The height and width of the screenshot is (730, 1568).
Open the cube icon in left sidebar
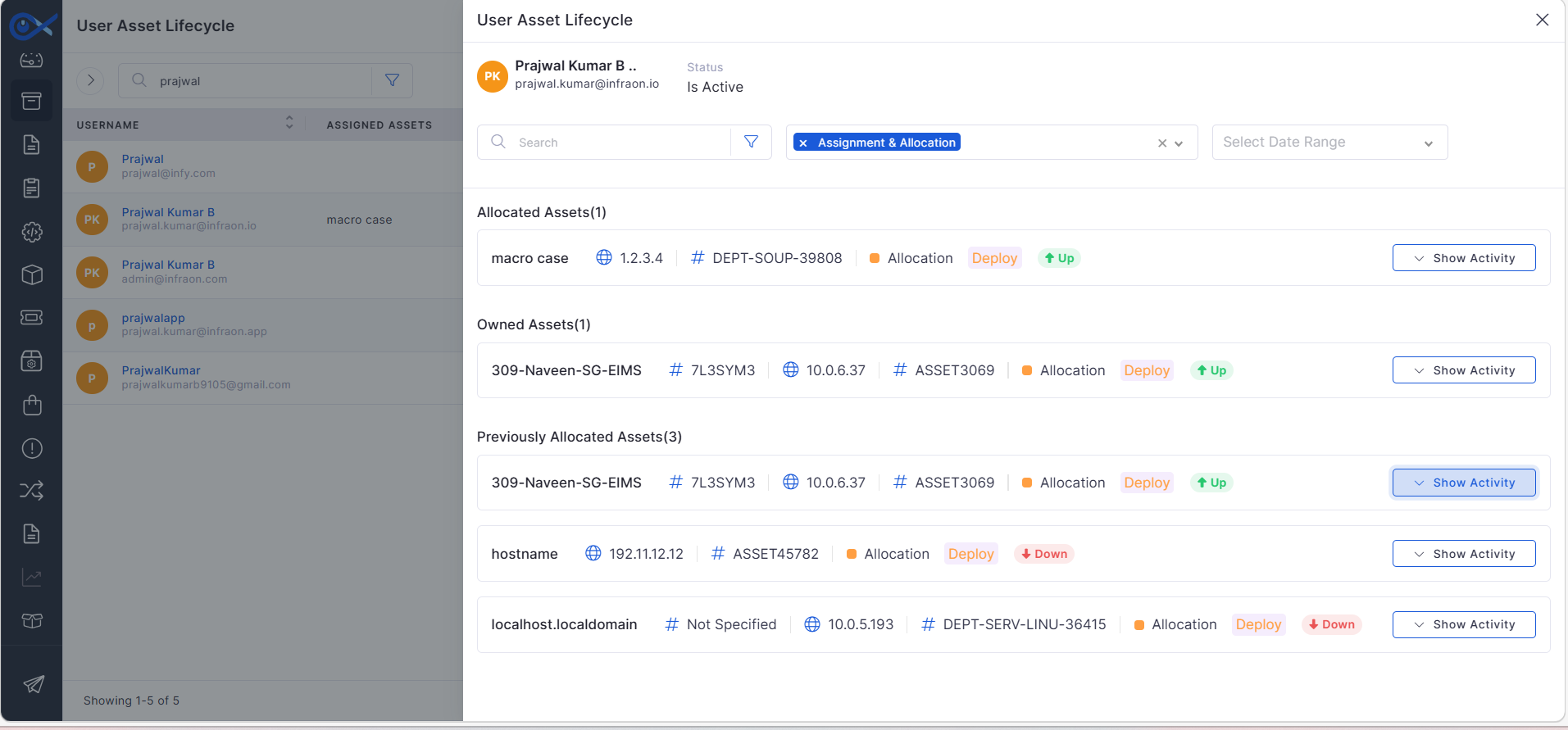coord(31,274)
